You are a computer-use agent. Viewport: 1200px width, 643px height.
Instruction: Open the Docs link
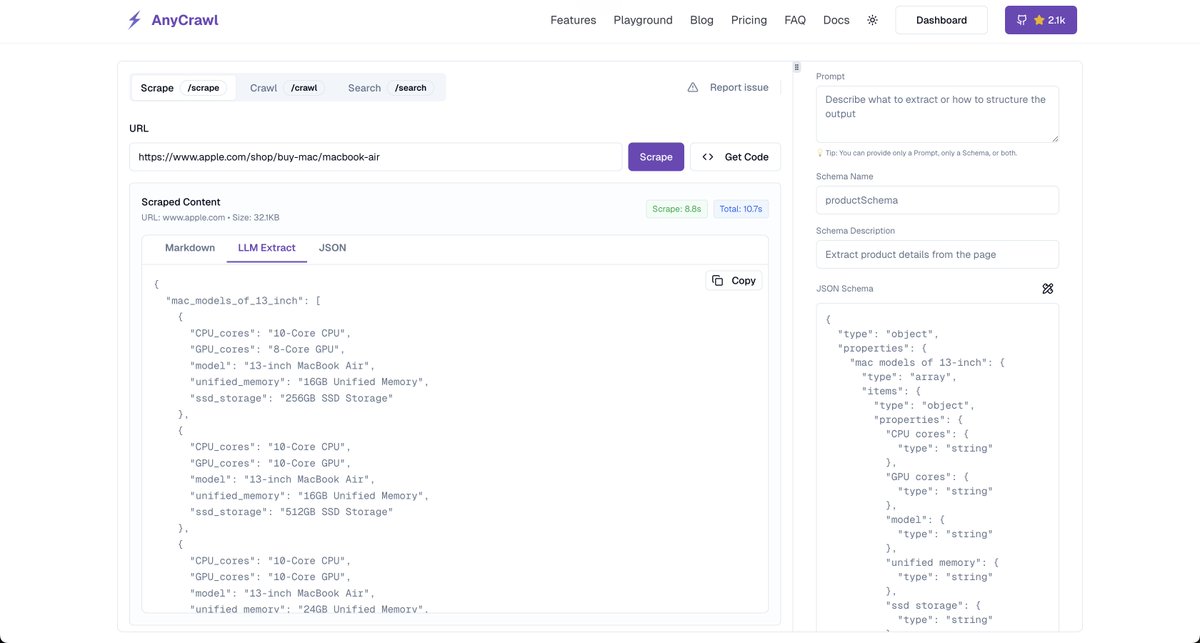click(836, 20)
